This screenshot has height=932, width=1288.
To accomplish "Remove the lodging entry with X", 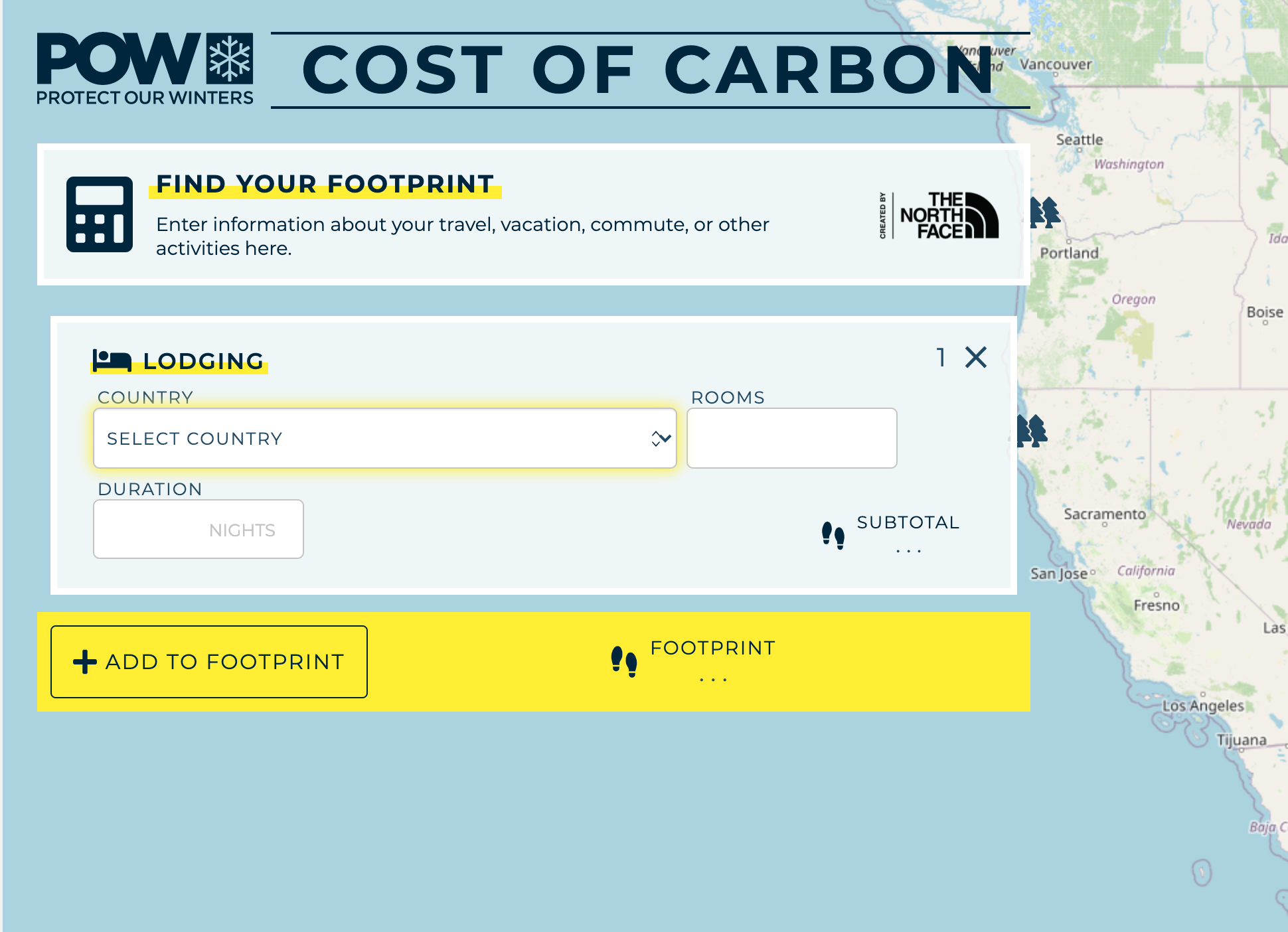I will [x=975, y=357].
